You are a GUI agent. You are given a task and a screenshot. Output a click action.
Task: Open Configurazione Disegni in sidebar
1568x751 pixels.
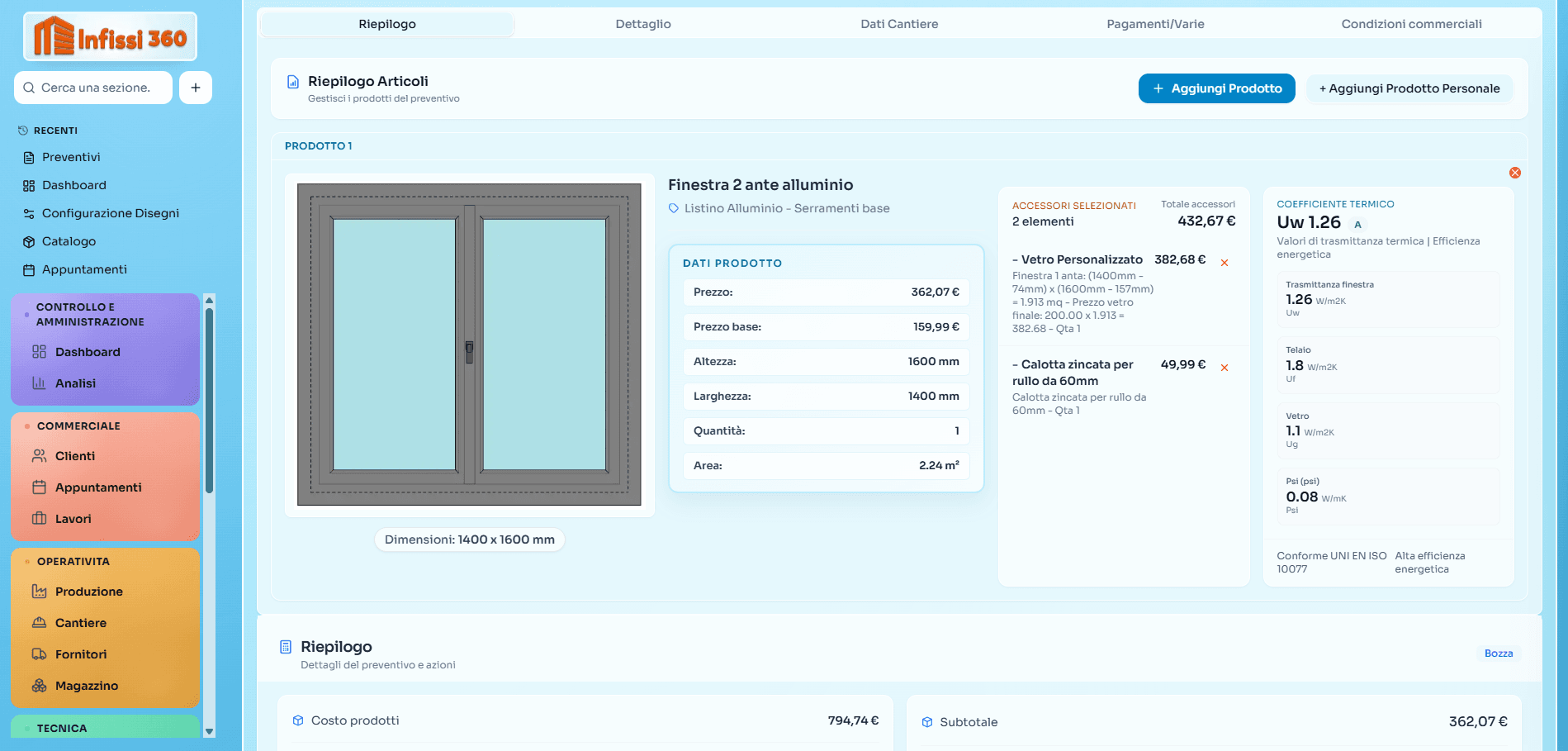(x=110, y=213)
